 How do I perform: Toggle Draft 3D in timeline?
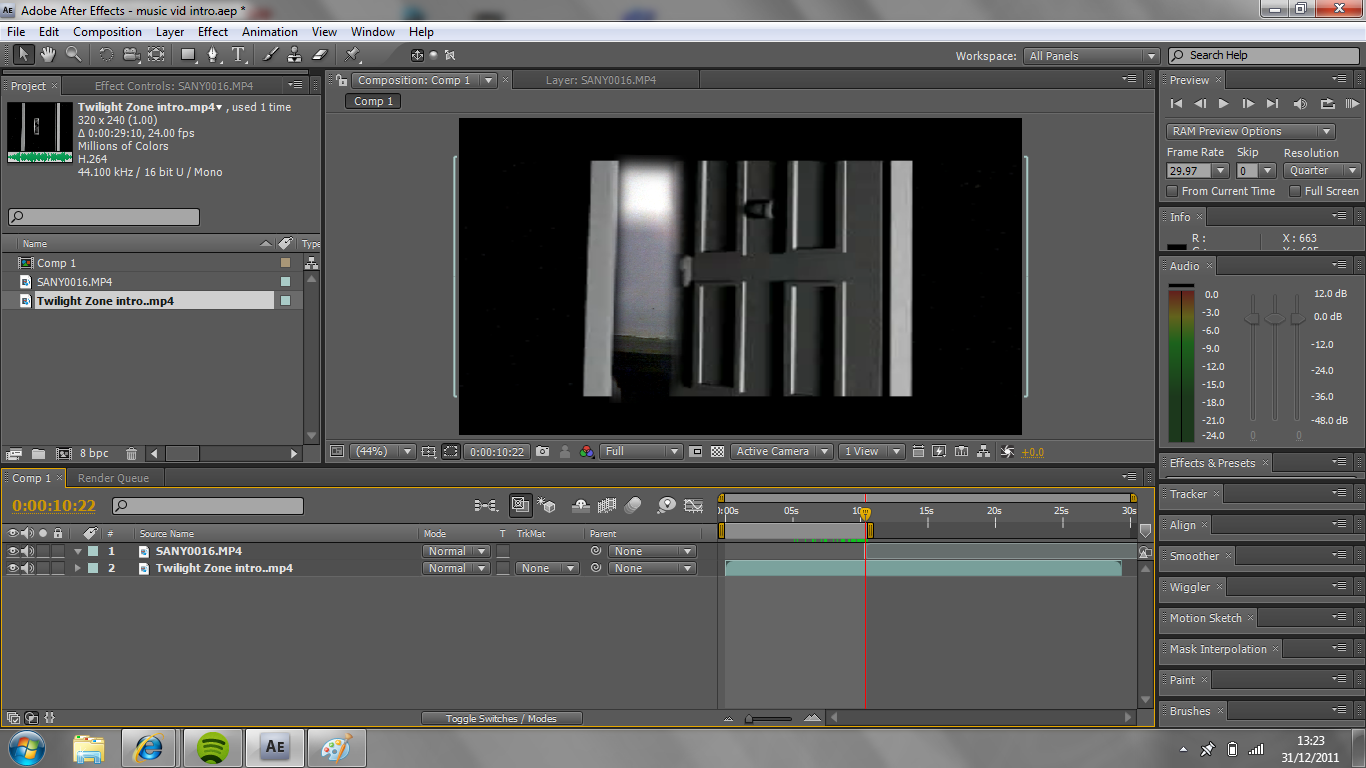pyautogui.click(x=546, y=506)
